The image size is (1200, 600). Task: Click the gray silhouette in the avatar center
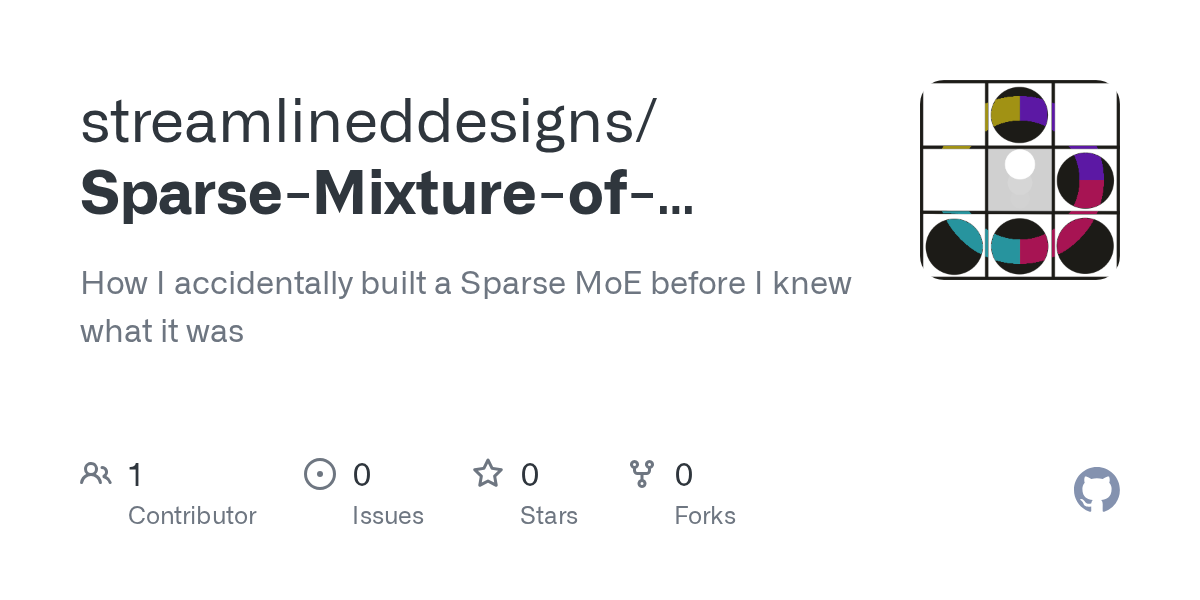[x=1019, y=180]
